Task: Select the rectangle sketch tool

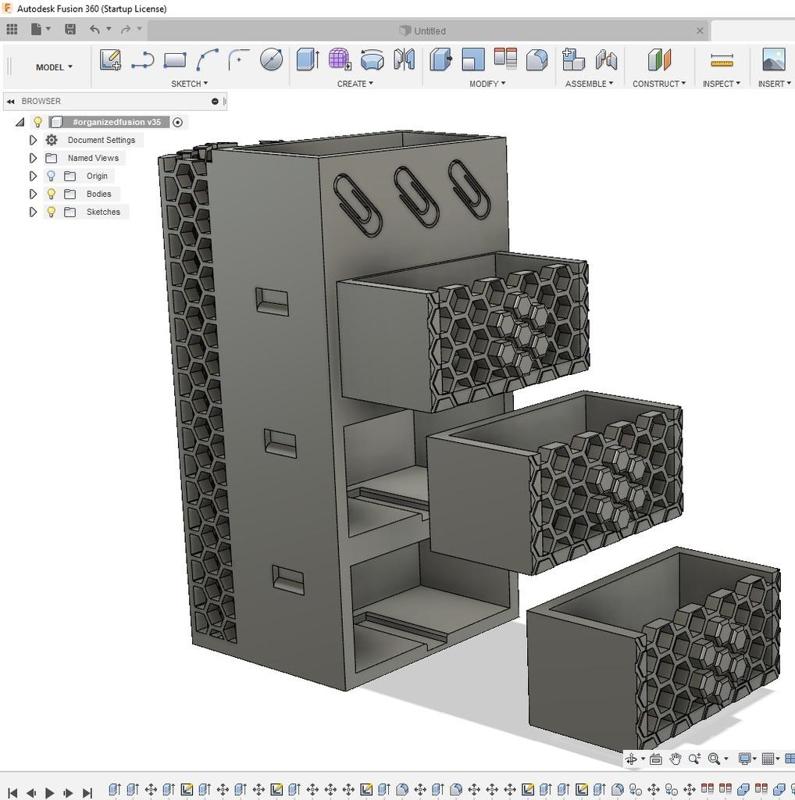Action: [x=175, y=60]
